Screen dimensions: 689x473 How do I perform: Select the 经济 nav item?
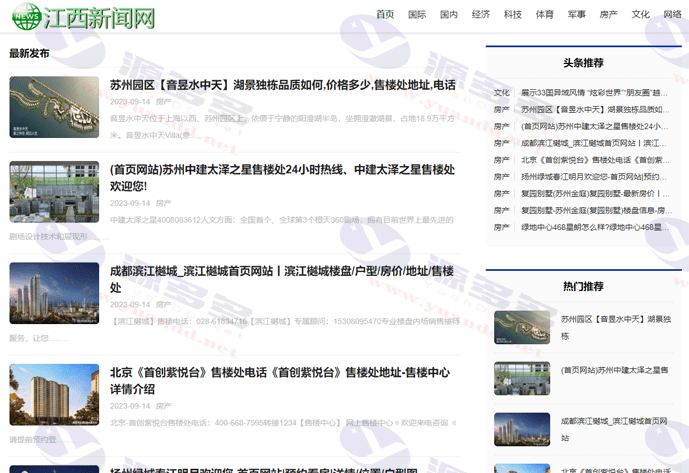pyautogui.click(x=481, y=15)
